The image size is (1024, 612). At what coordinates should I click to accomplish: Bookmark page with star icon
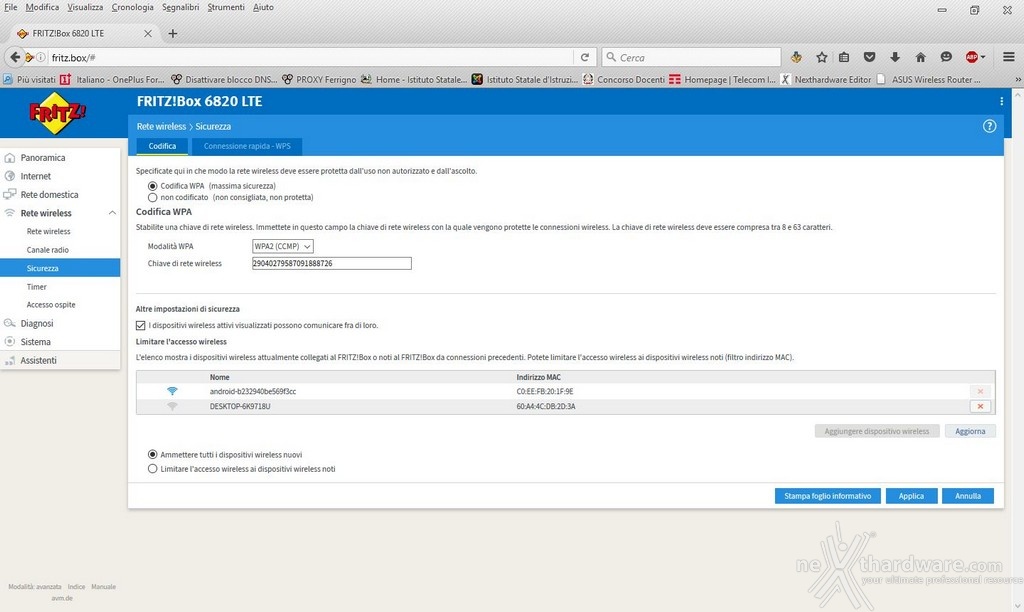822,57
